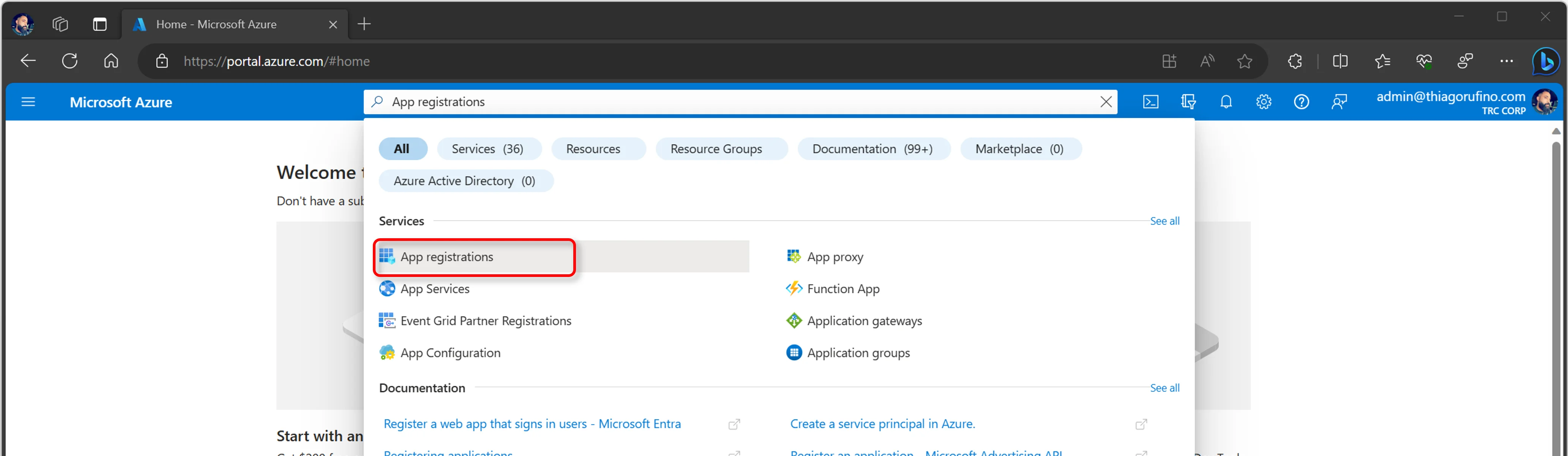Open the Feedback icon in Azure header
1568x456 pixels.
[1339, 102]
